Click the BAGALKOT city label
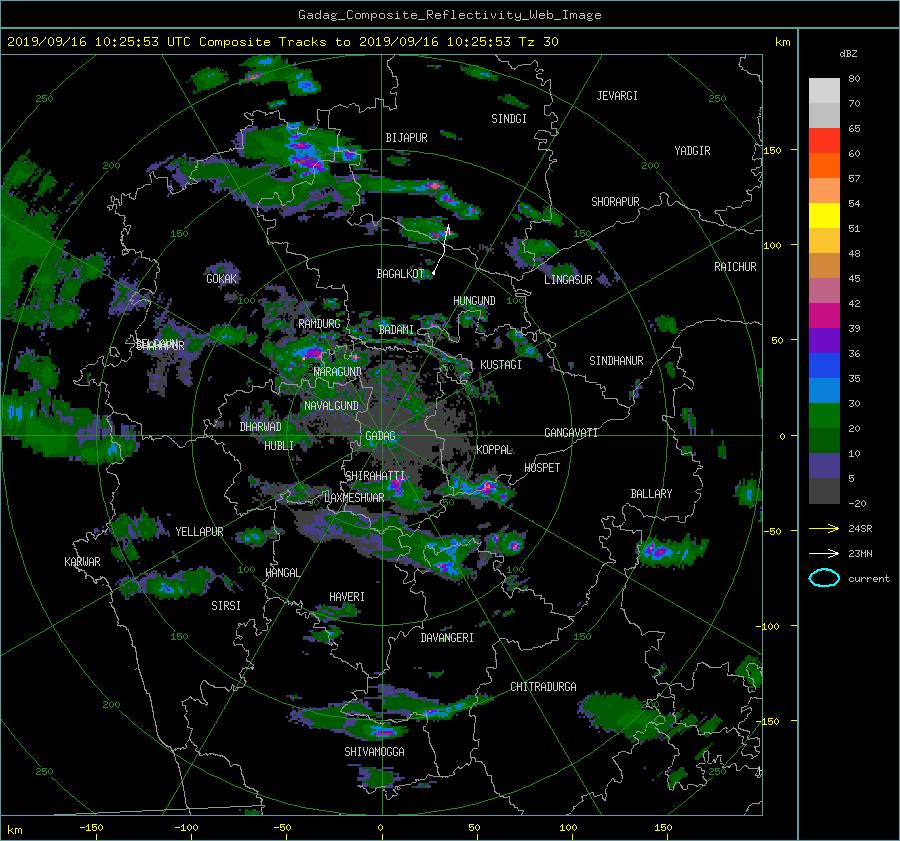This screenshot has width=900, height=841. [400, 274]
